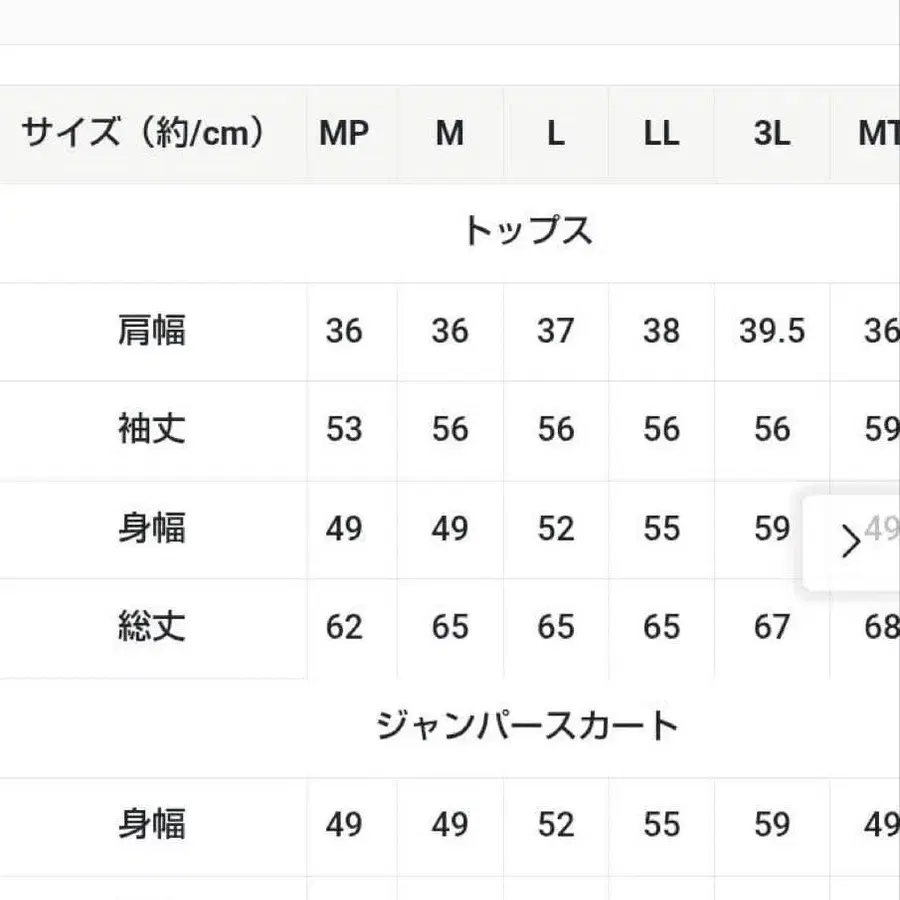
Task: Click the 53 sleeve length value
Action: click(344, 430)
